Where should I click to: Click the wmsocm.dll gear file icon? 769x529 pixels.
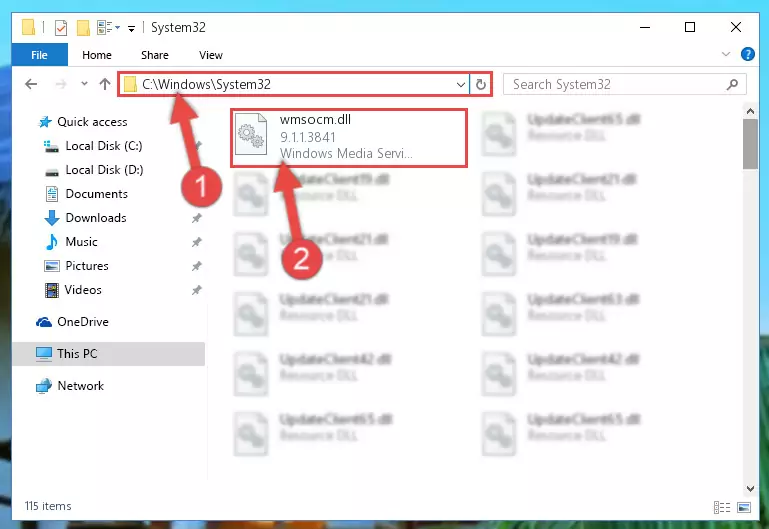(x=251, y=135)
